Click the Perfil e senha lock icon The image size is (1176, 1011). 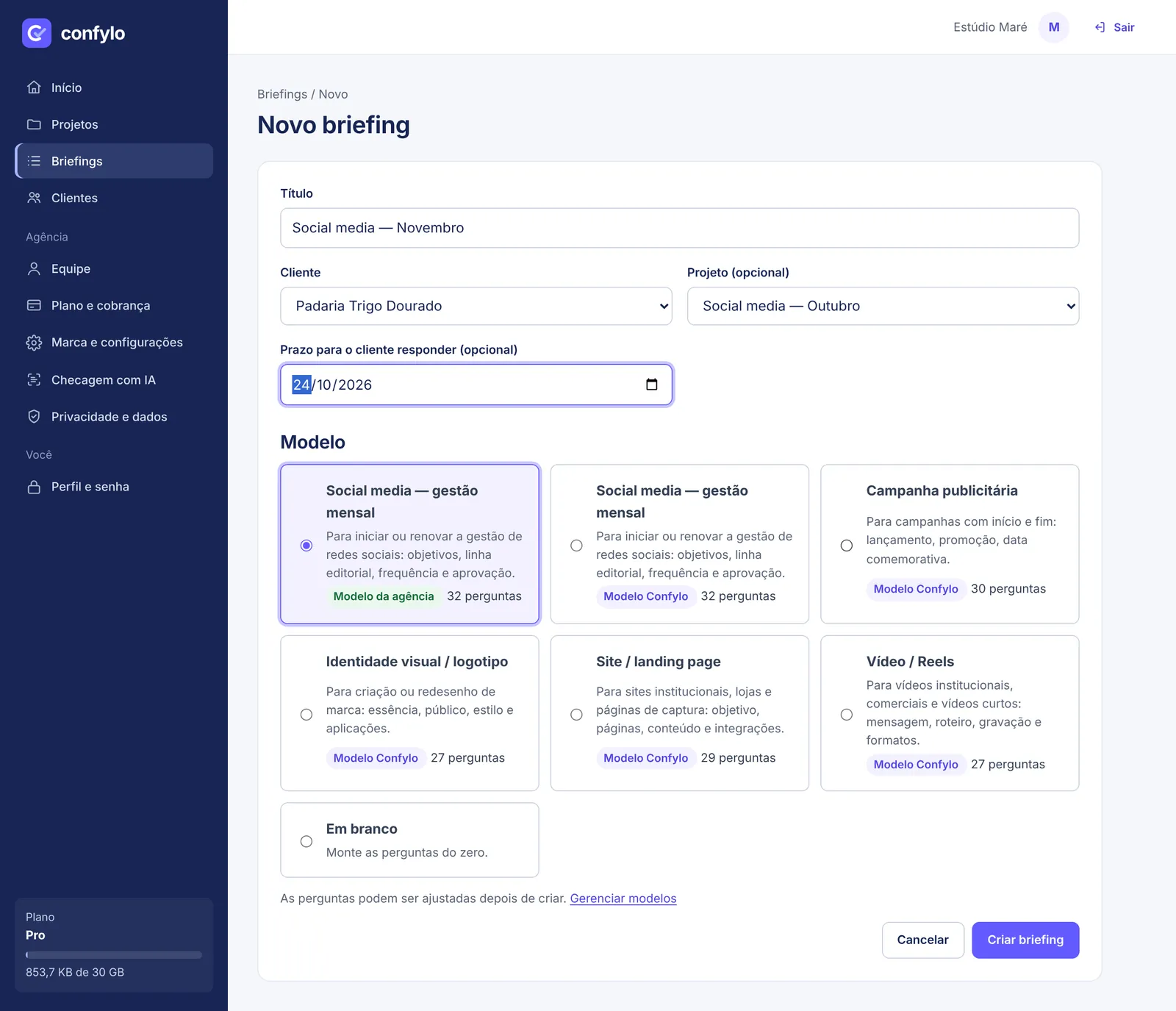[34, 487]
